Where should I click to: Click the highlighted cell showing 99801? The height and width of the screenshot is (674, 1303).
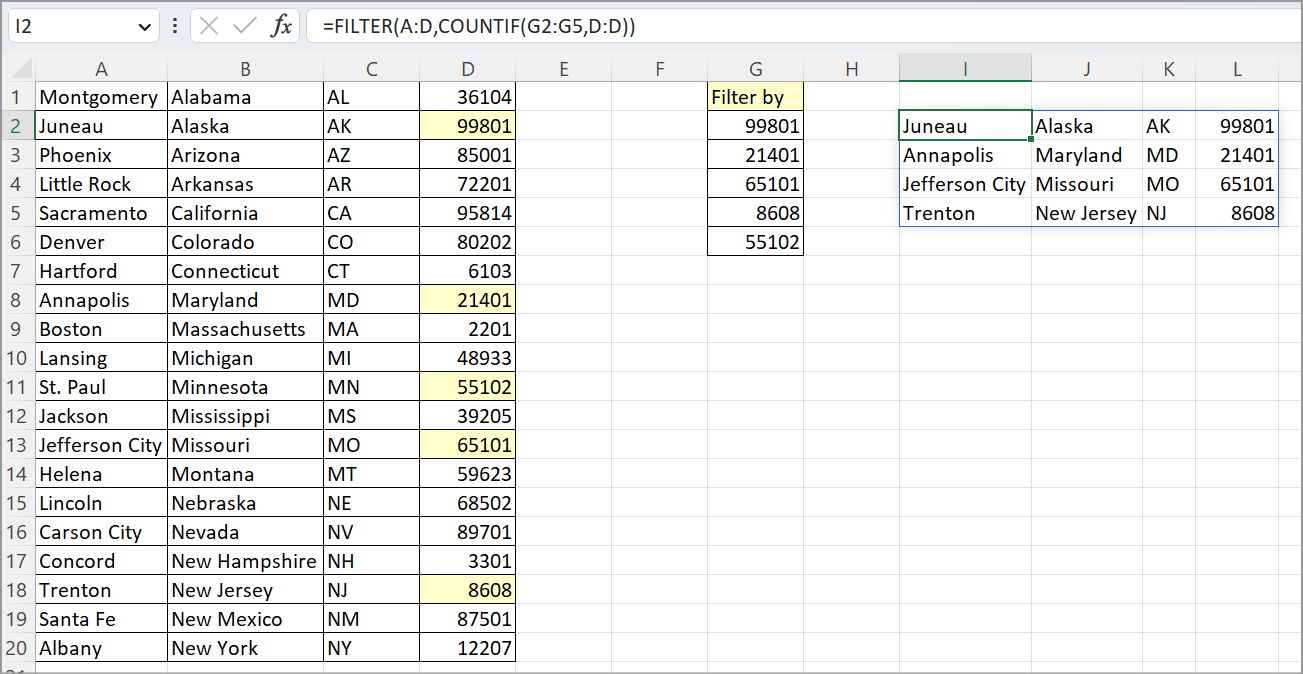click(468, 126)
